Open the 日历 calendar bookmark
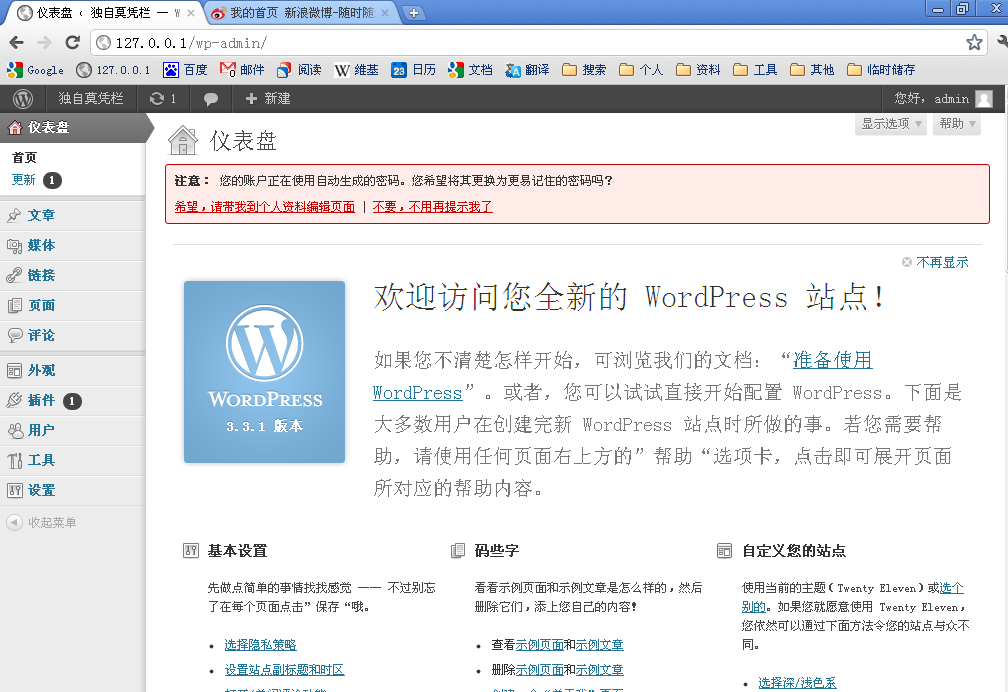1008x692 pixels. pyautogui.click(x=413, y=69)
